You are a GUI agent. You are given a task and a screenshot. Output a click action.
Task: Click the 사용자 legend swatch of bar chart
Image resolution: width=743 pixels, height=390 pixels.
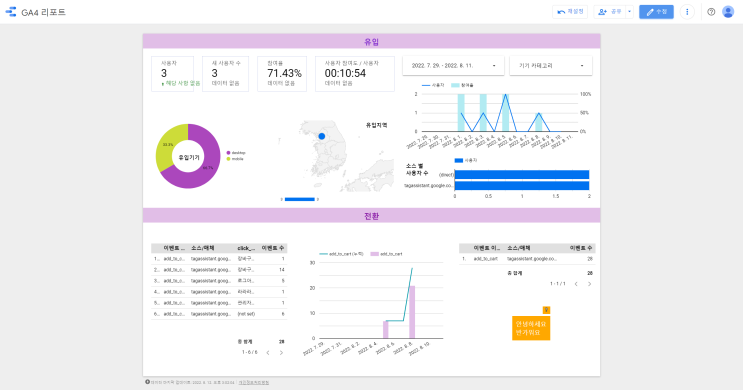pyautogui.click(x=459, y=161)
